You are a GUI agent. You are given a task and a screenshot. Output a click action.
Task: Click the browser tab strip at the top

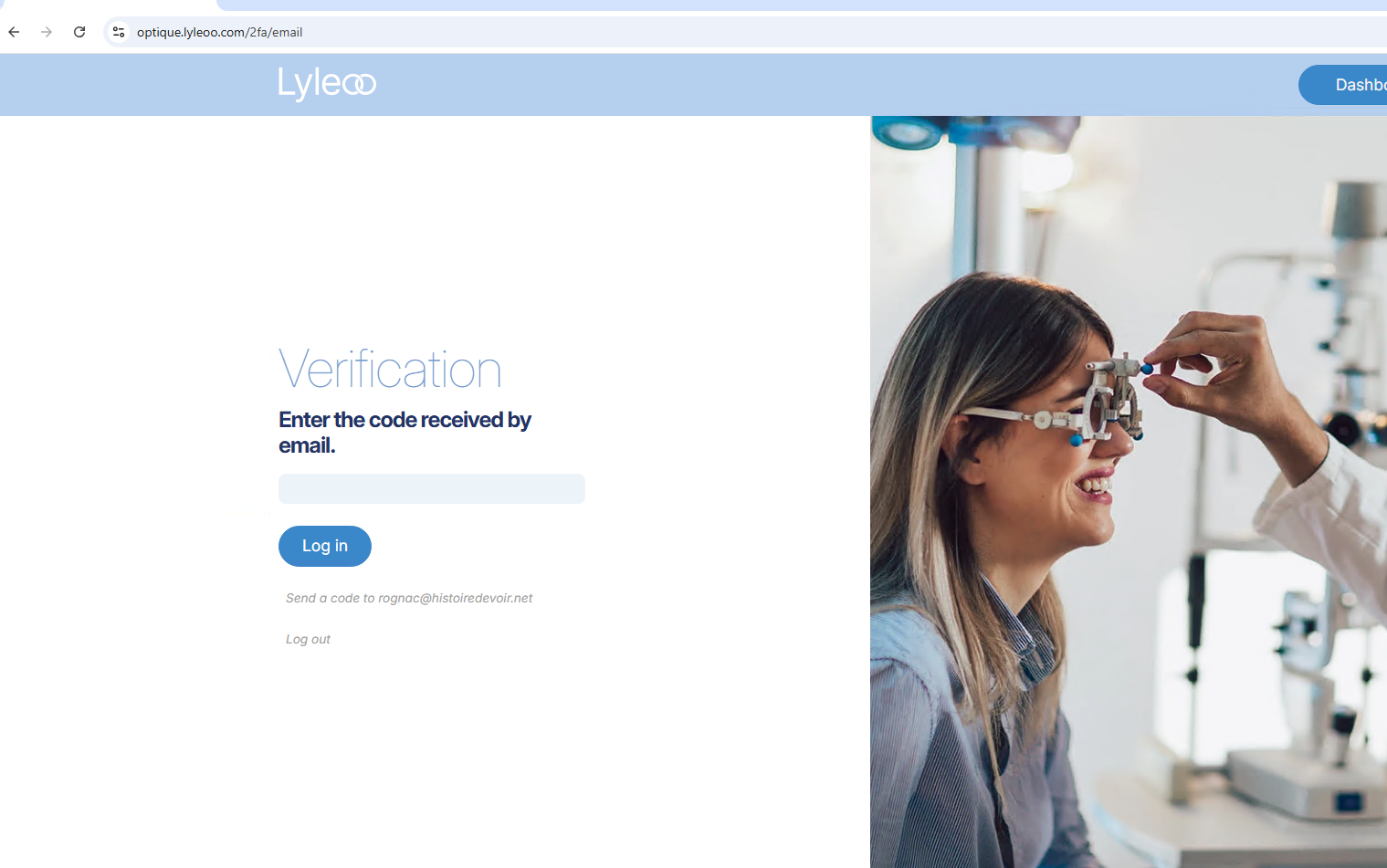802,5
